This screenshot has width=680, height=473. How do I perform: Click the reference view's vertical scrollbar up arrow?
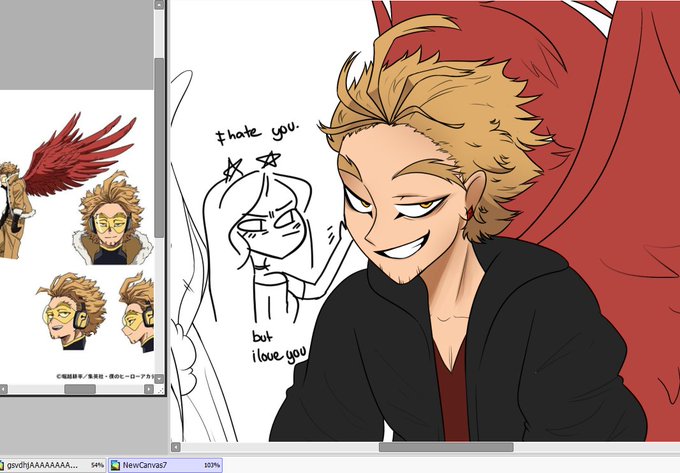159,5
